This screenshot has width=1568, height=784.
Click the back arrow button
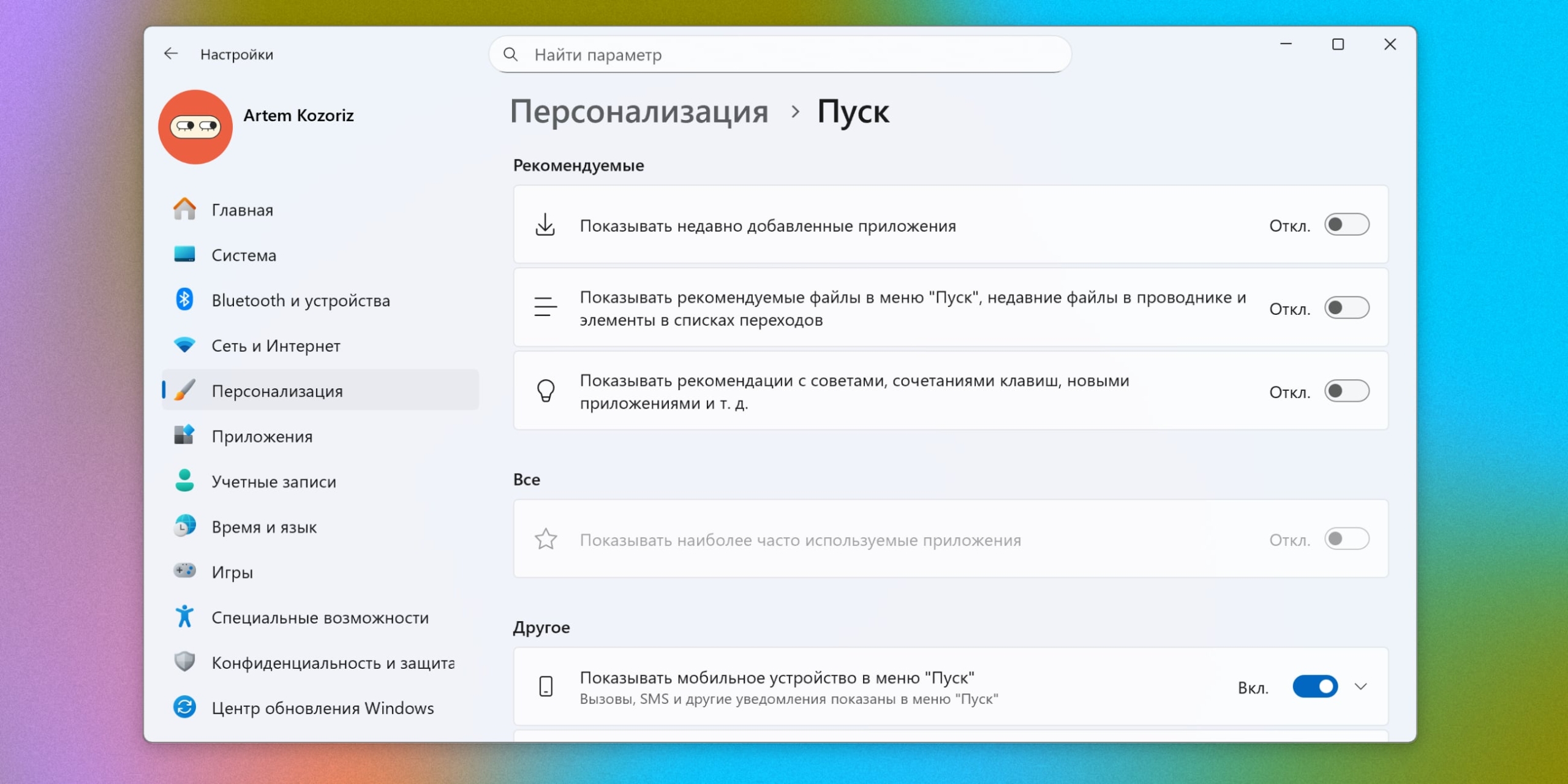click(171, 54)
